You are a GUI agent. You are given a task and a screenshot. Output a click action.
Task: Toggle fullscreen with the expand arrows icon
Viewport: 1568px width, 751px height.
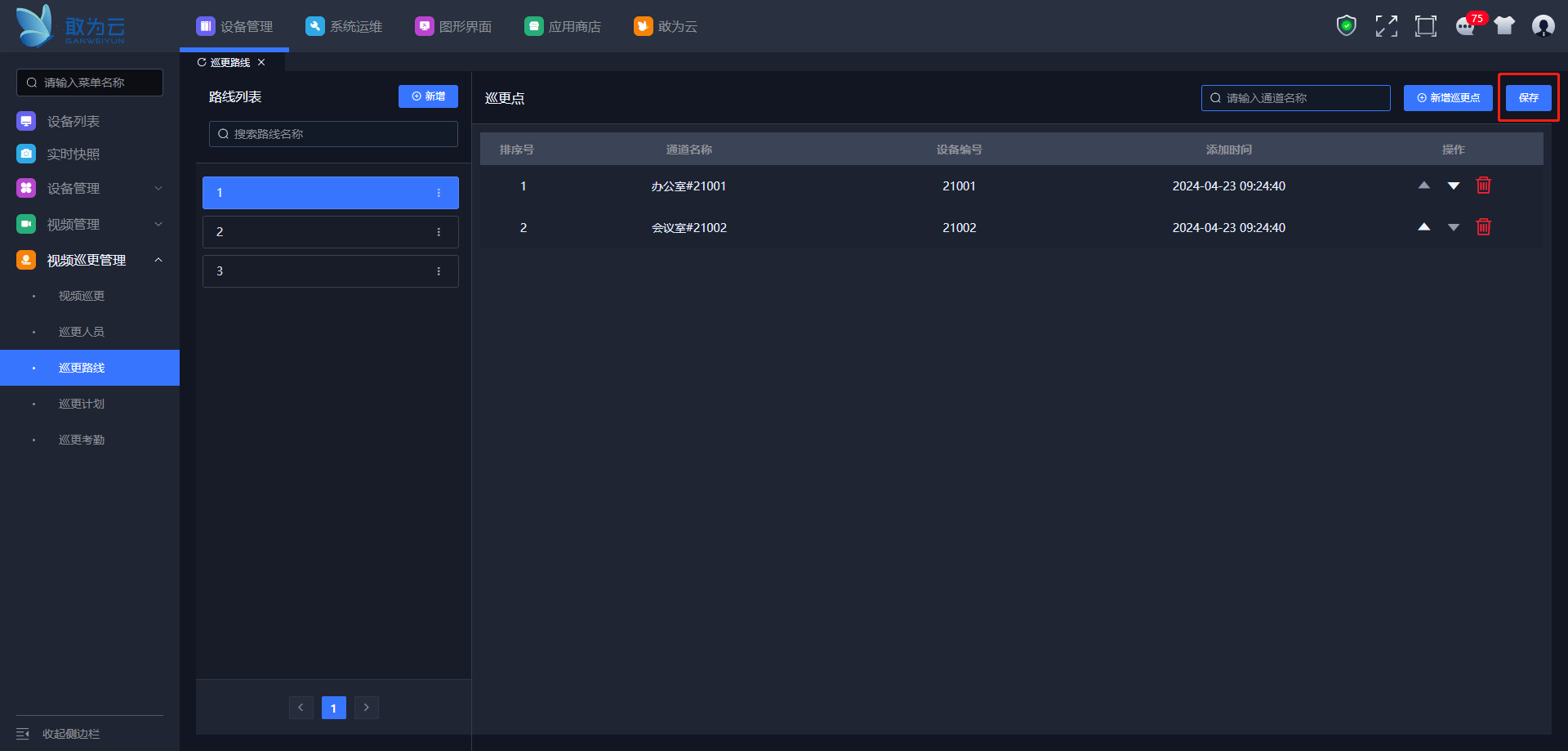1386,26
